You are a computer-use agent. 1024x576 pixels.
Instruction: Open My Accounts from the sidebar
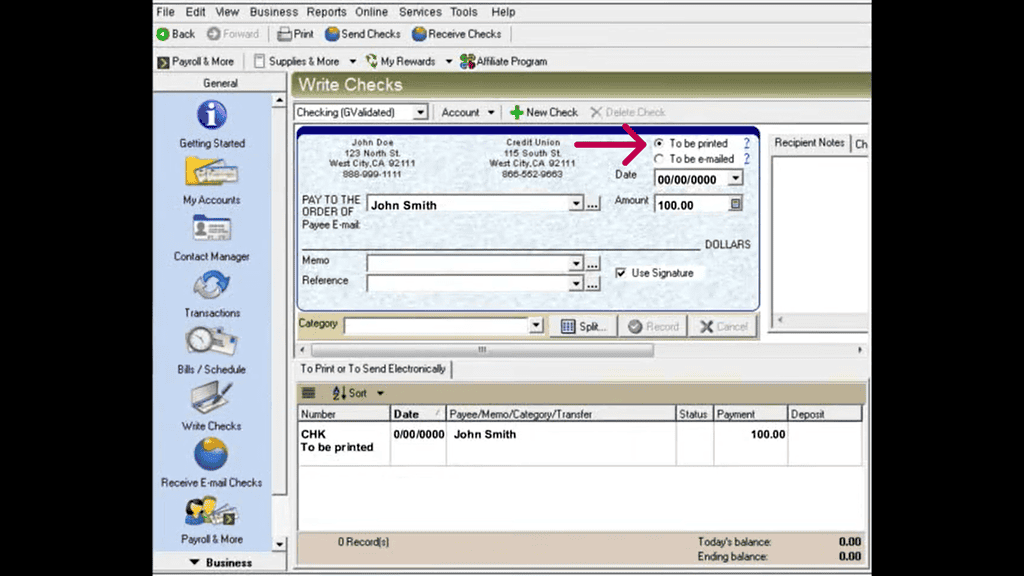[211, 173]
